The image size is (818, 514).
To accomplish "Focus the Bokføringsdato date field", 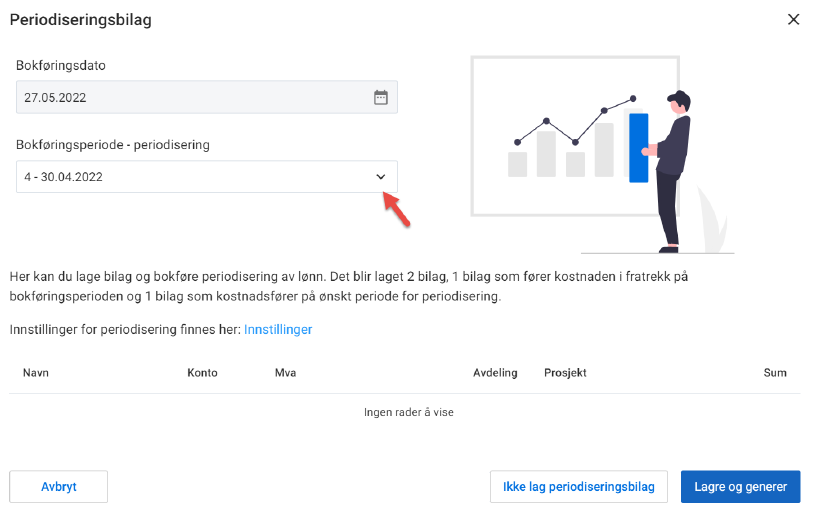I will [190, 97].
